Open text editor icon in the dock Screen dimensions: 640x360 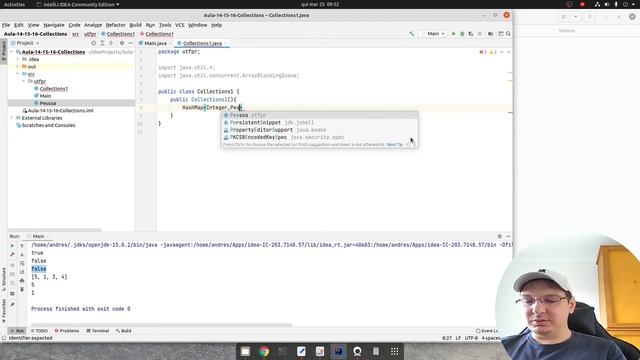click(301, 351)
